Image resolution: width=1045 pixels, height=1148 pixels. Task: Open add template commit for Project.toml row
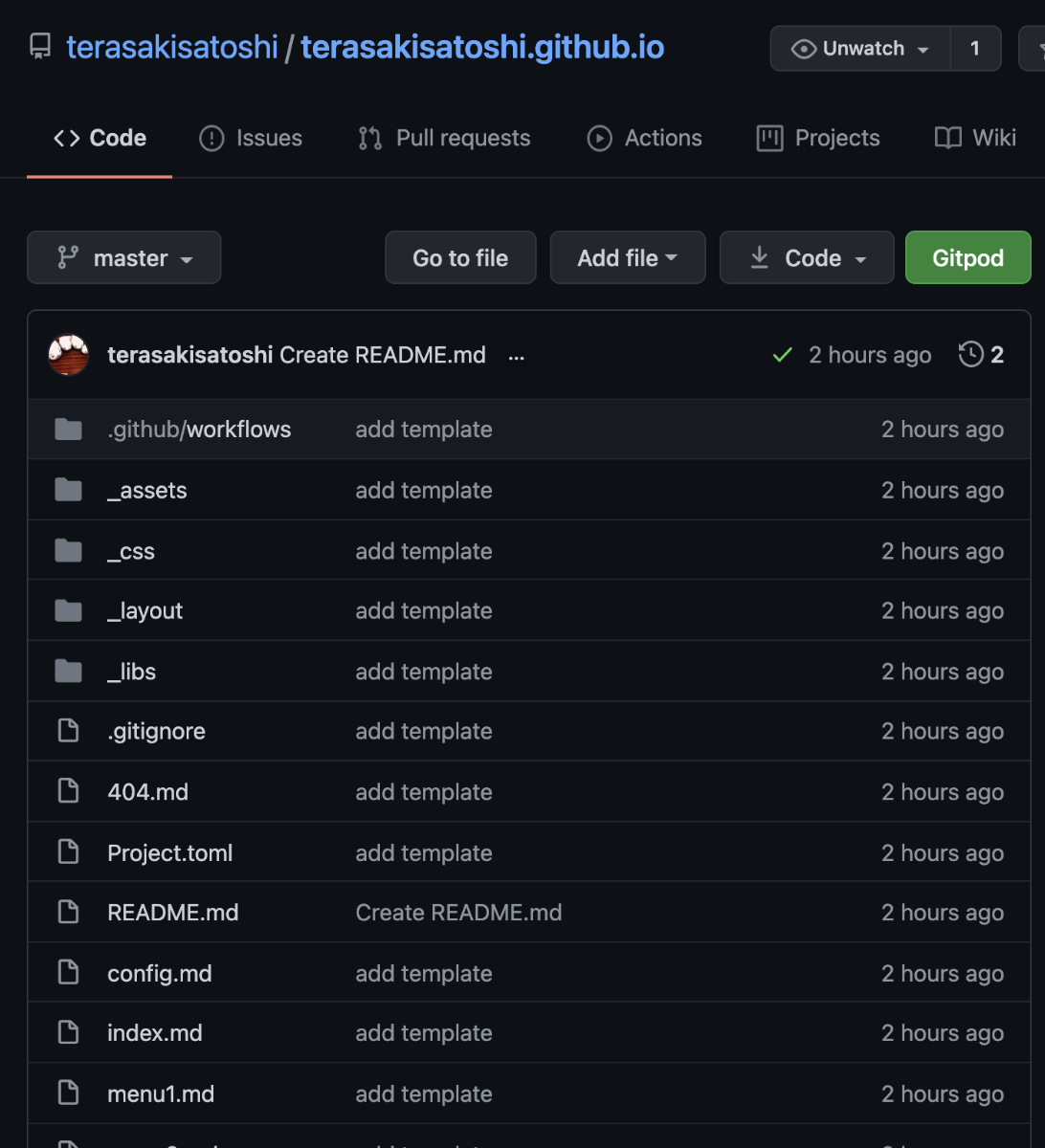pos(424,853)
